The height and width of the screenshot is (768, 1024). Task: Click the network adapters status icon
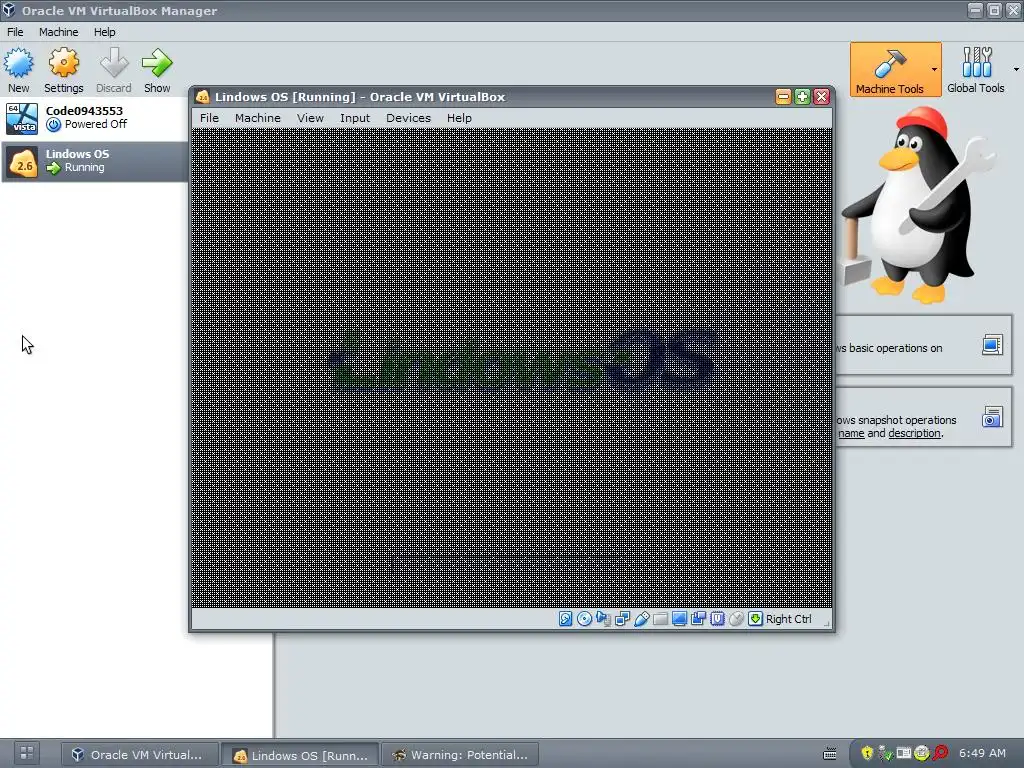click(622, 618)
